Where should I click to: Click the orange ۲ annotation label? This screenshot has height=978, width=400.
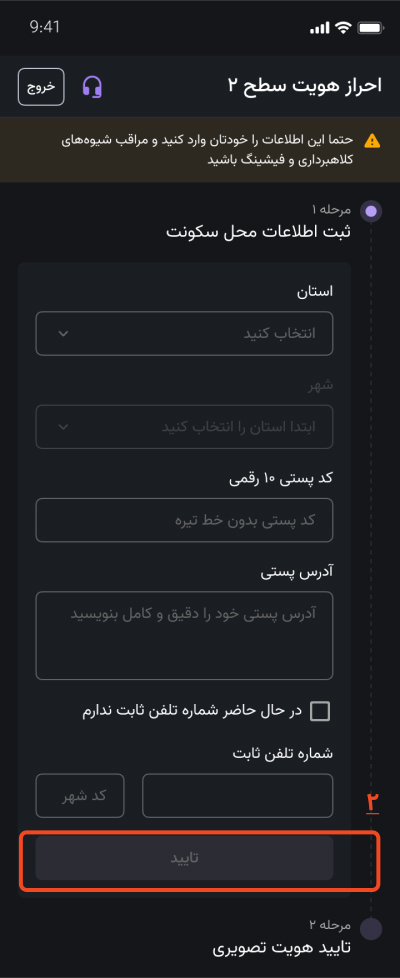[373, 803]
